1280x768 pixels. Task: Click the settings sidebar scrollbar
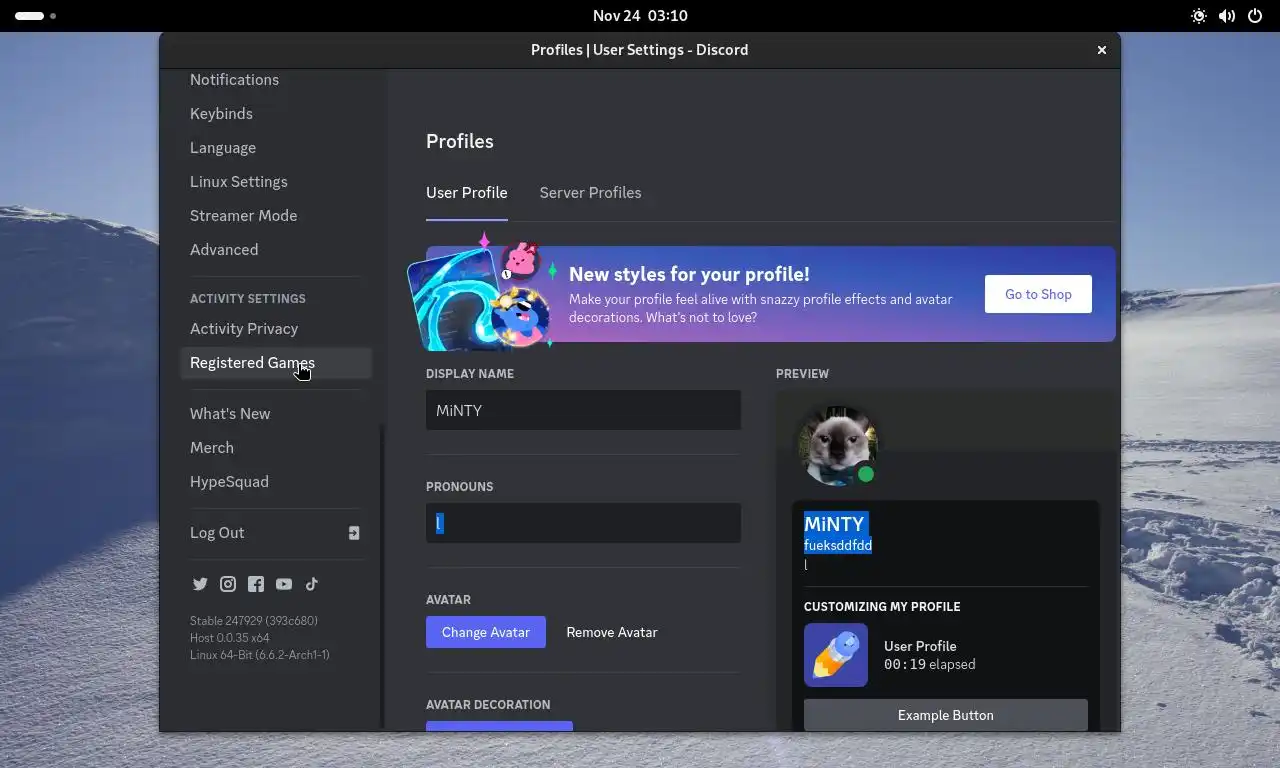[x=381, y=575]
